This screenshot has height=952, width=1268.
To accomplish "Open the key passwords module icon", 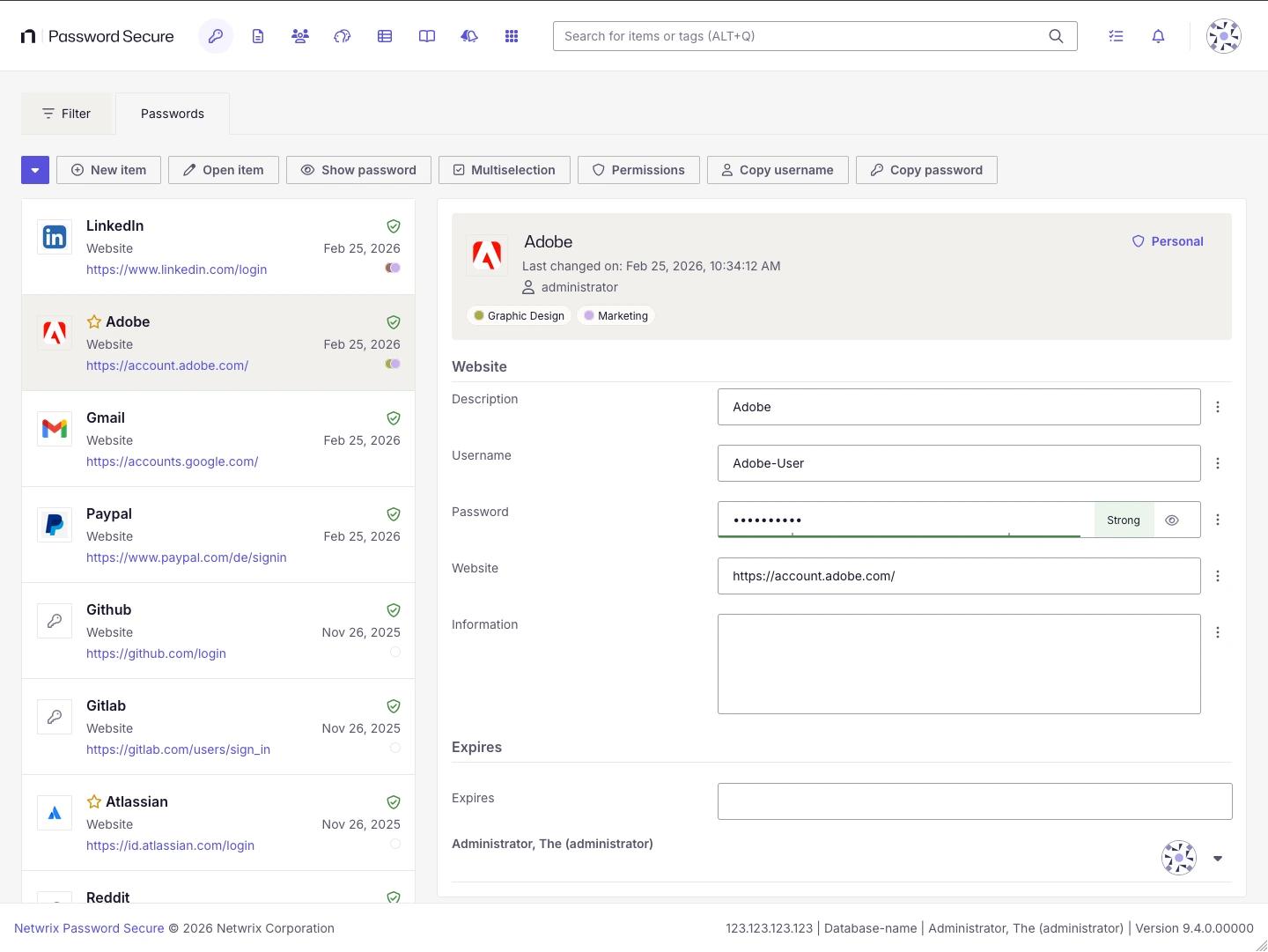I will (216, 36).
